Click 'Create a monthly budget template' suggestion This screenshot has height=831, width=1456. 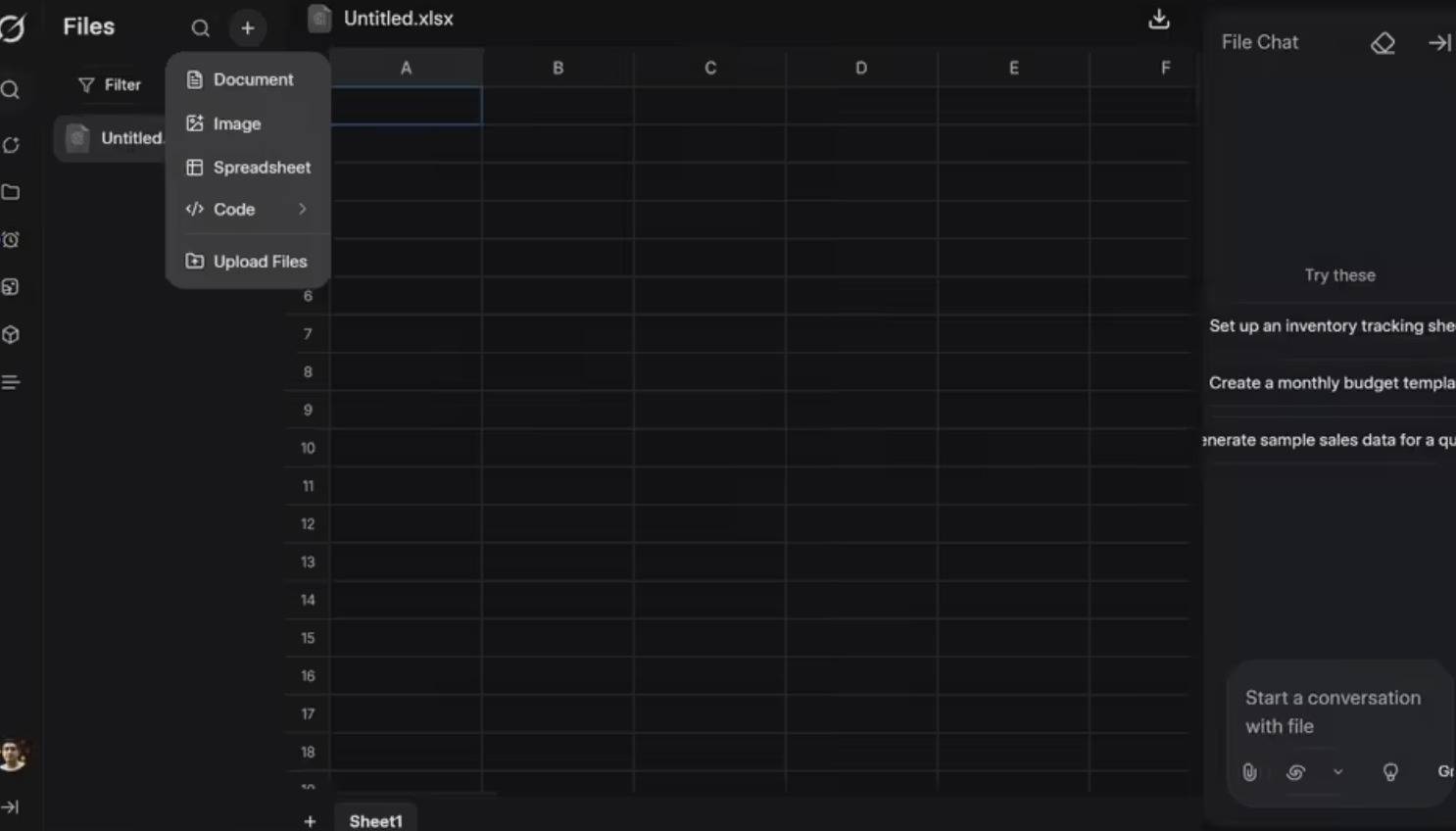pyautogui.click(x=1331, y=383)
